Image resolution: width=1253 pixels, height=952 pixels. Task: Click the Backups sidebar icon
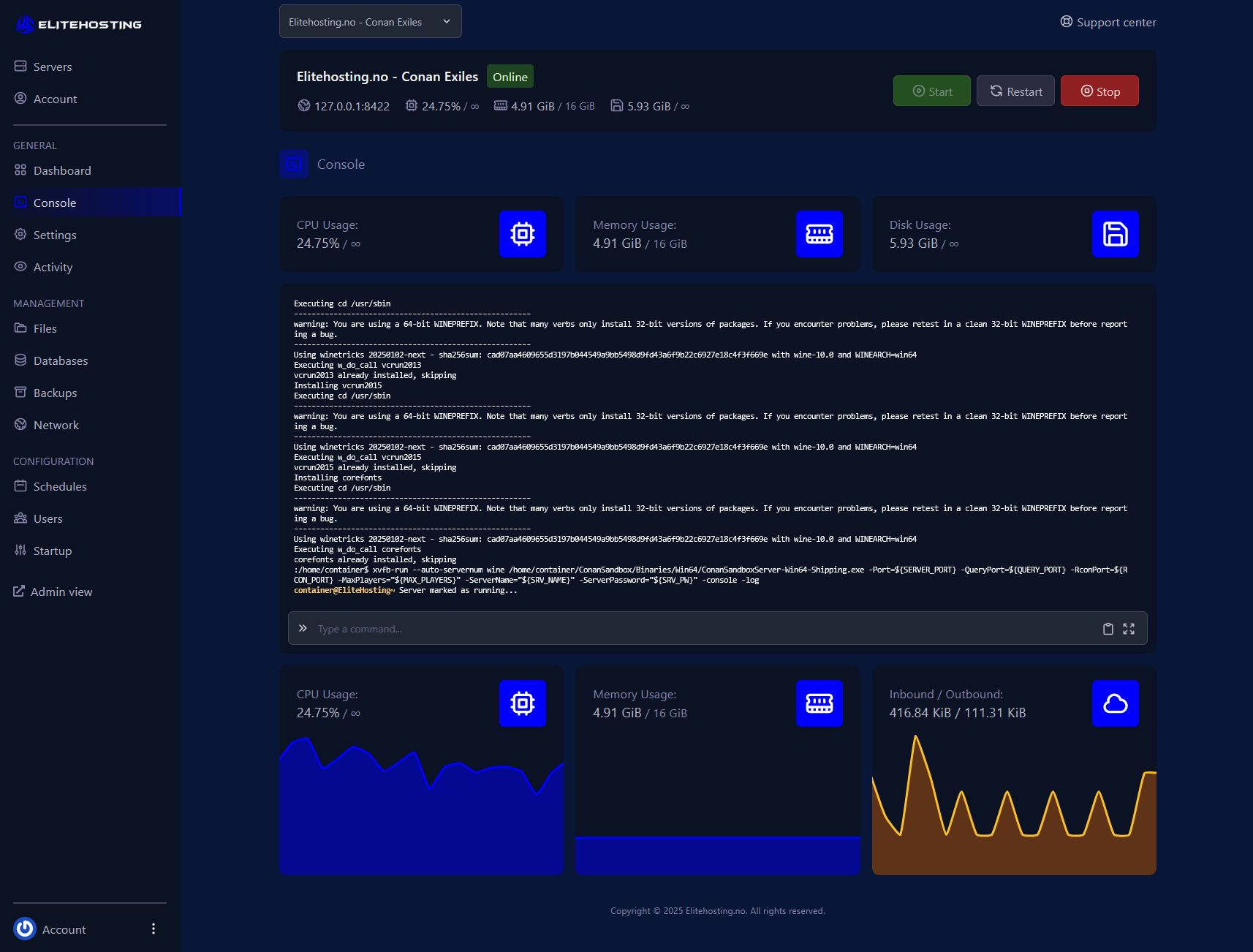tap(20, 393)
